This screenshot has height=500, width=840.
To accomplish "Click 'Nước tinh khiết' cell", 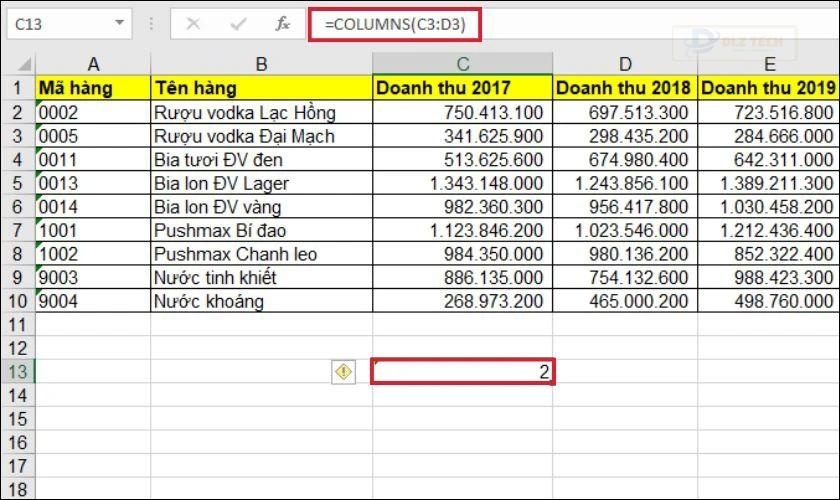I will tap(261, 278).
